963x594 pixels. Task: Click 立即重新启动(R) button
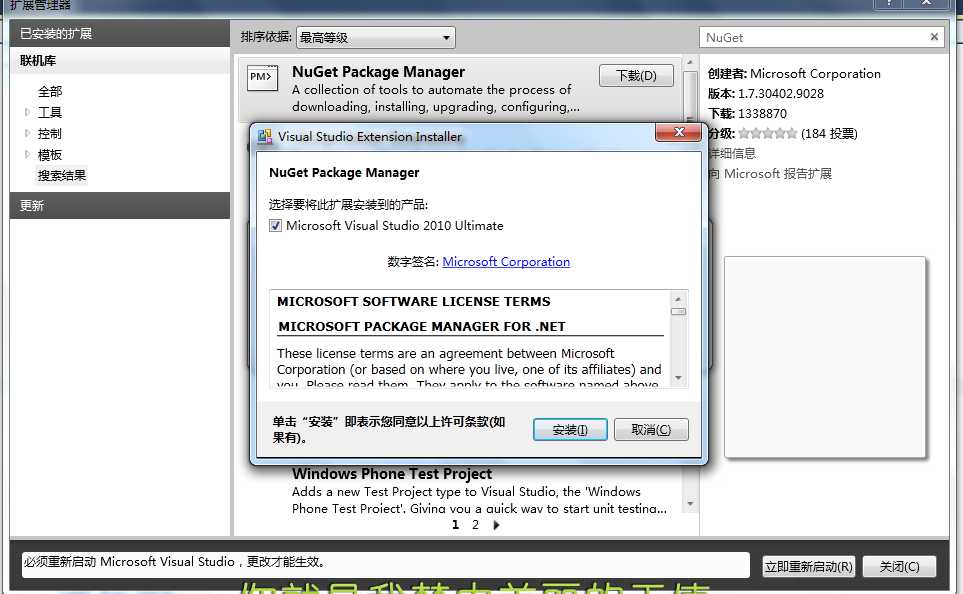808,566
